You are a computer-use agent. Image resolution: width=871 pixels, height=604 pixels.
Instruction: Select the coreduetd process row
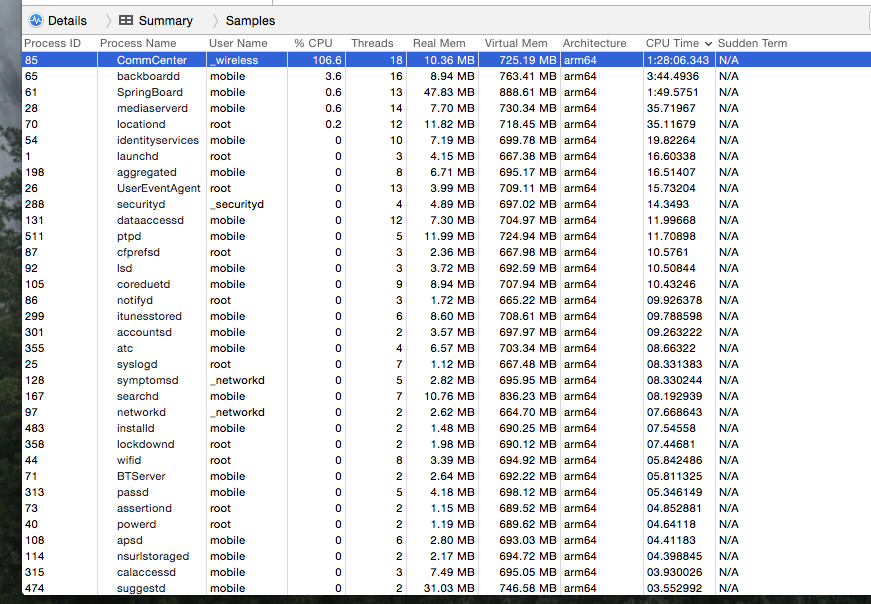tap(446, 284)
